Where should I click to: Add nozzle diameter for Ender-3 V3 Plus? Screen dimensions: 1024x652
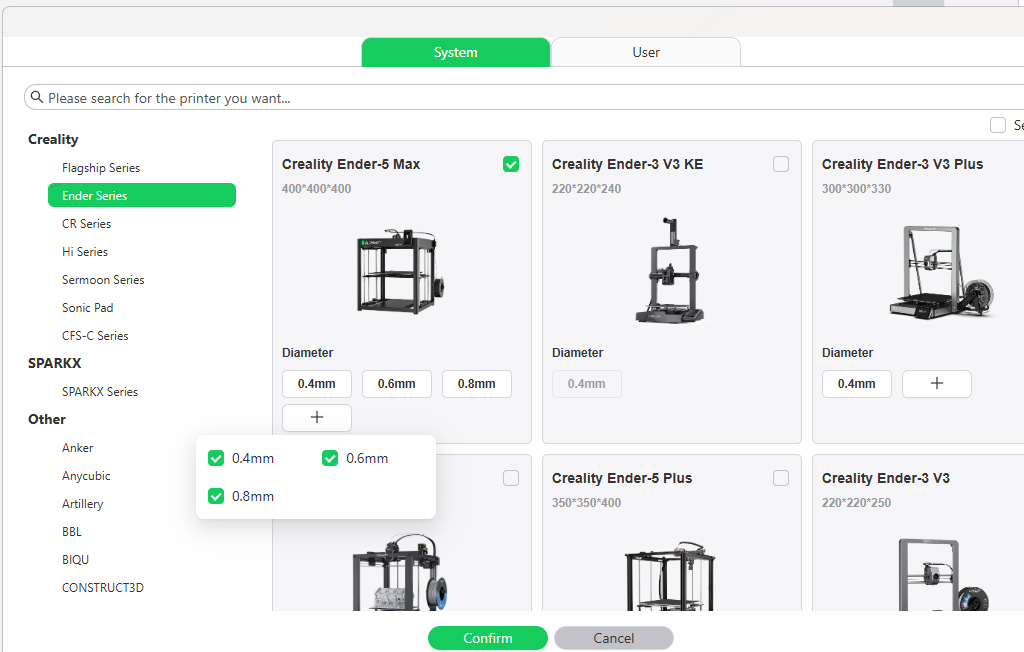point(936,384)
